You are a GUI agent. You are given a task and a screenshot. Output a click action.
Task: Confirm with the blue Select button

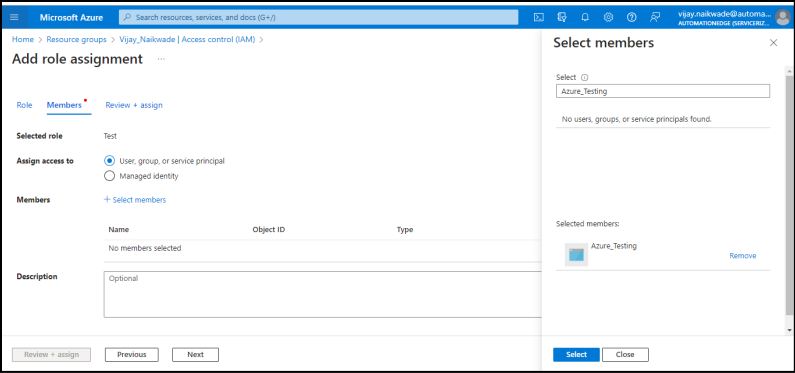(x=576, y=355)
